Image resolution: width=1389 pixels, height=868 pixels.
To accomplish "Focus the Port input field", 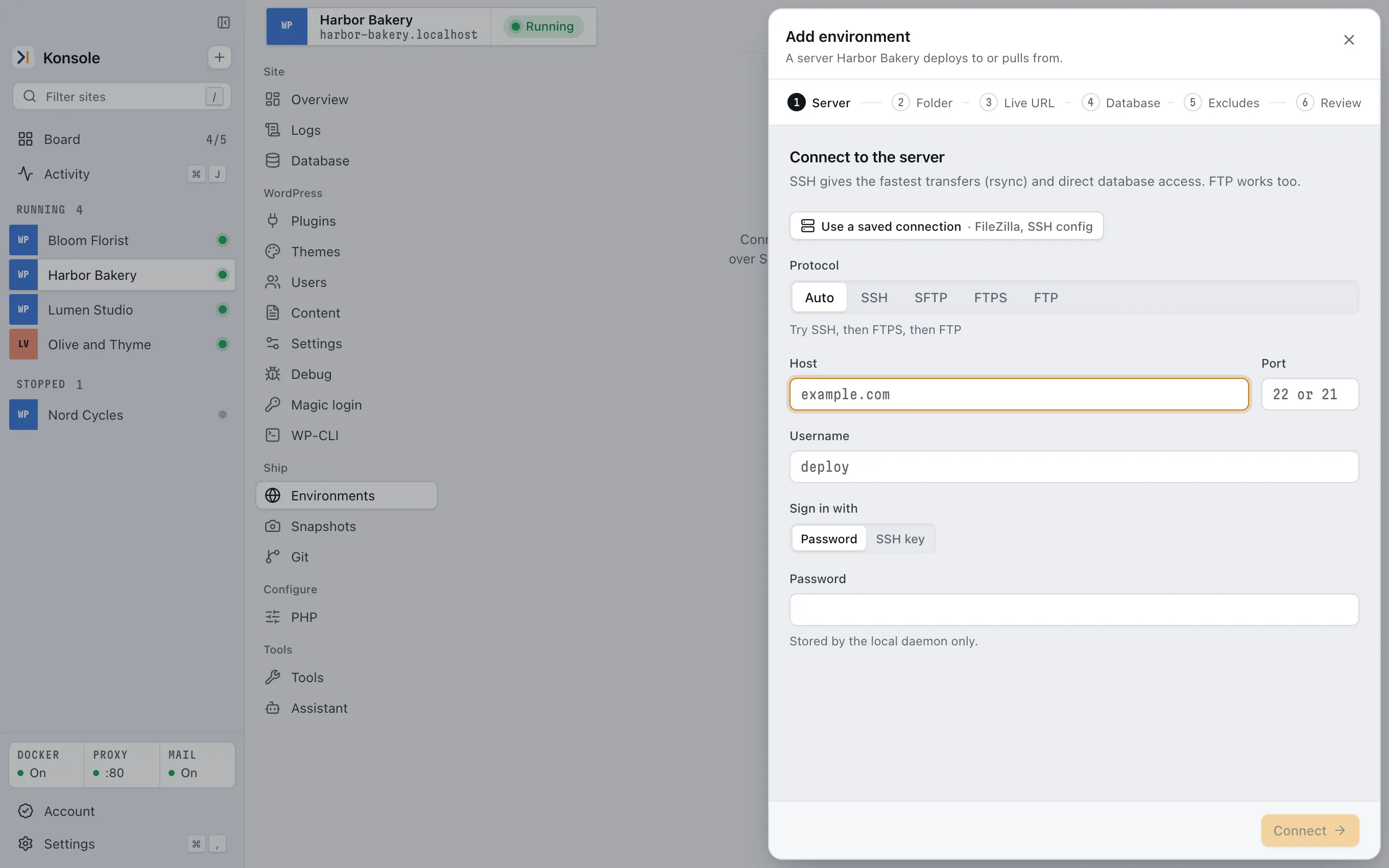I will [x=1310, y=394].
